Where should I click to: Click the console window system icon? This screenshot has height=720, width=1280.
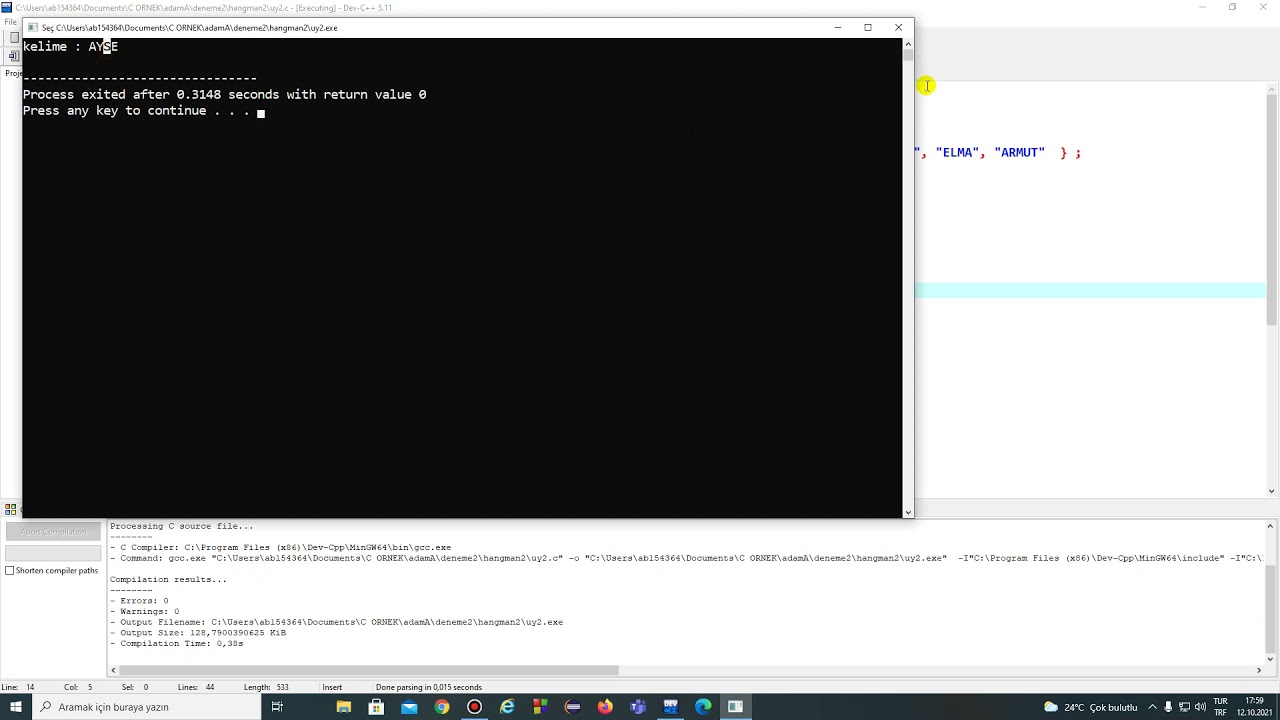pyautogui.click(x=32, y=28)
